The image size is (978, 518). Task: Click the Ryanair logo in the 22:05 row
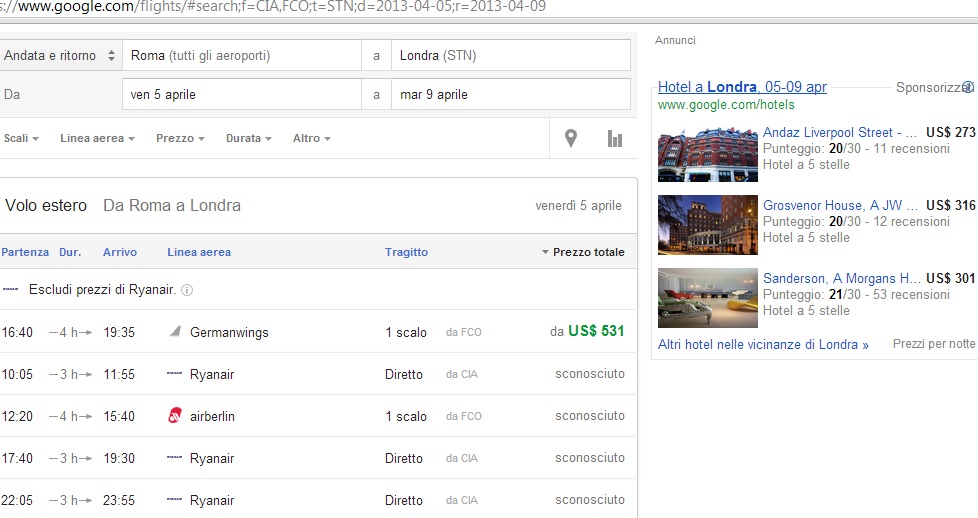(x=175, y=499)
